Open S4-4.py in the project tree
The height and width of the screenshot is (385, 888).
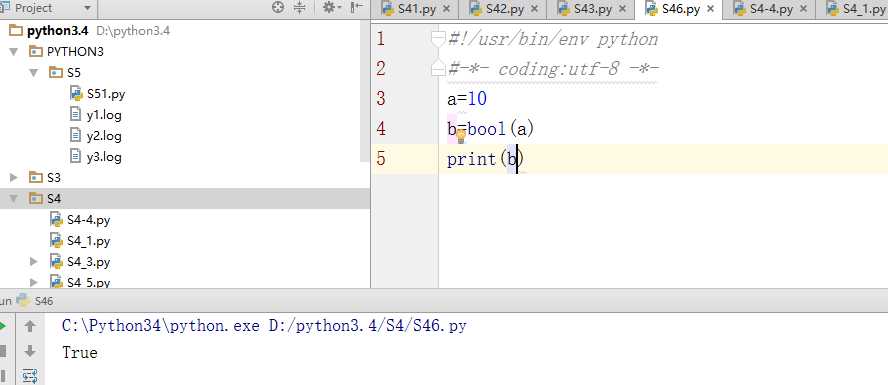coord(88,220)
